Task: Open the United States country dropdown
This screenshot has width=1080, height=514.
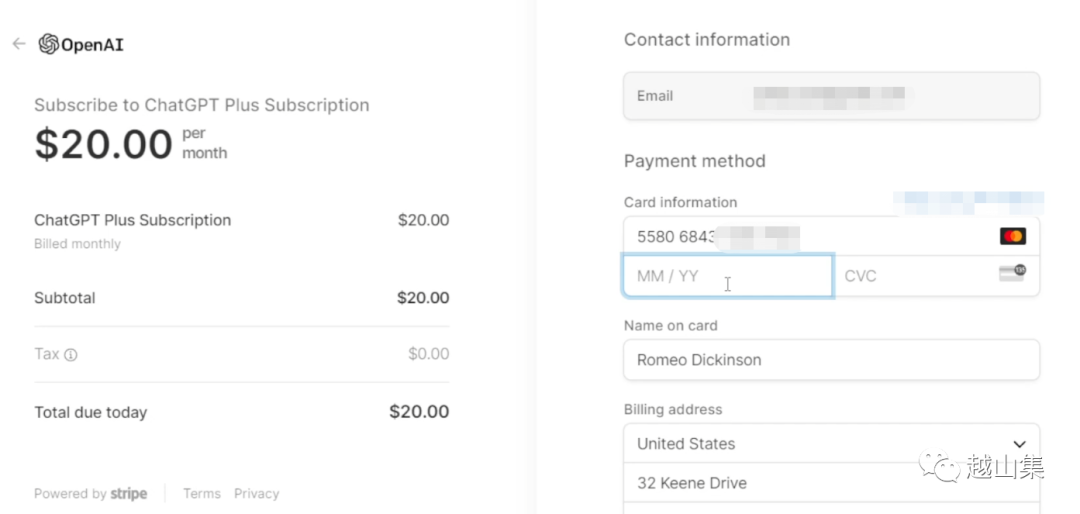Action: click(830, 444)
